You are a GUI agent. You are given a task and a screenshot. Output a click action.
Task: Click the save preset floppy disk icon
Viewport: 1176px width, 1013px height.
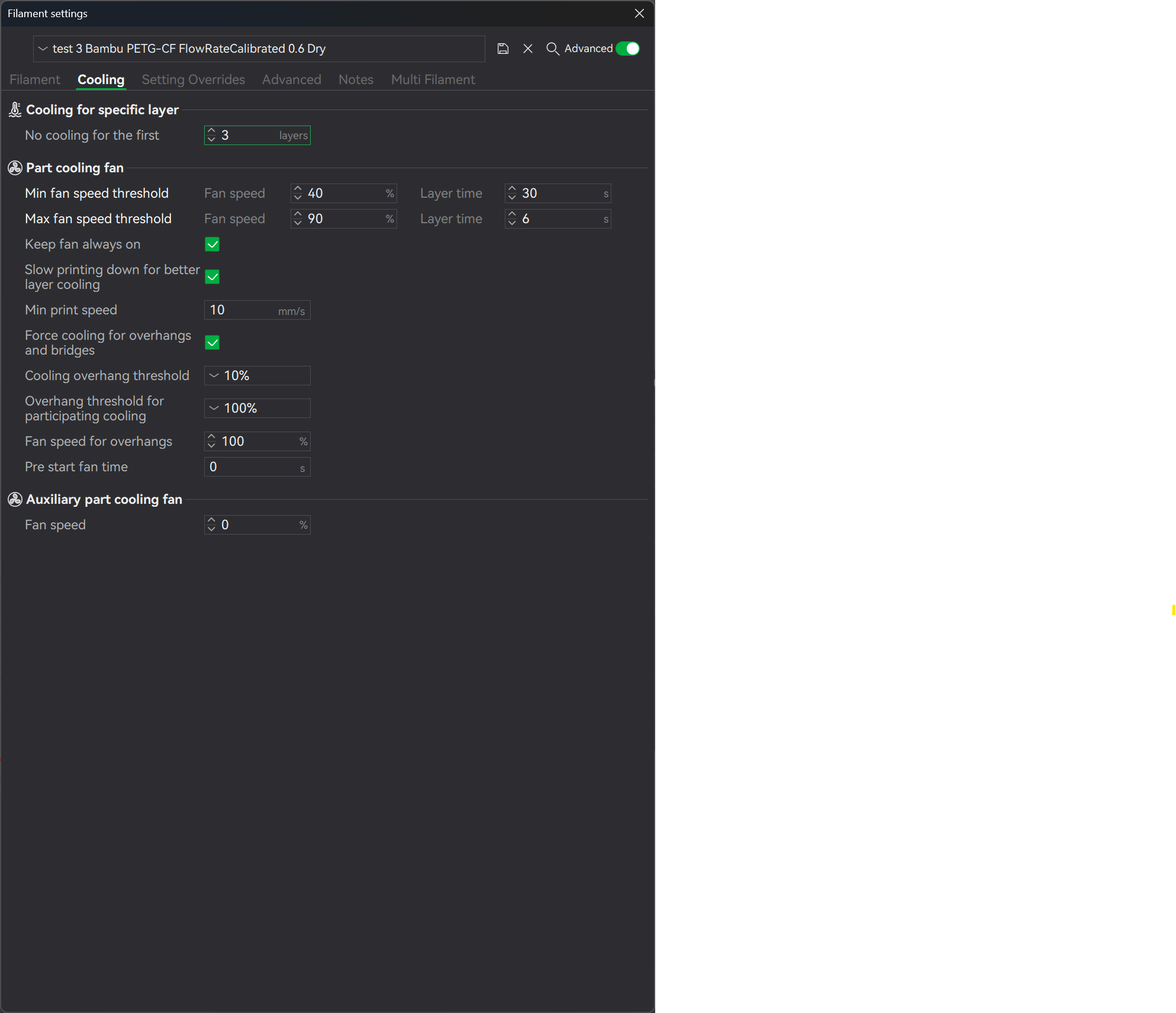pos(503,49)
